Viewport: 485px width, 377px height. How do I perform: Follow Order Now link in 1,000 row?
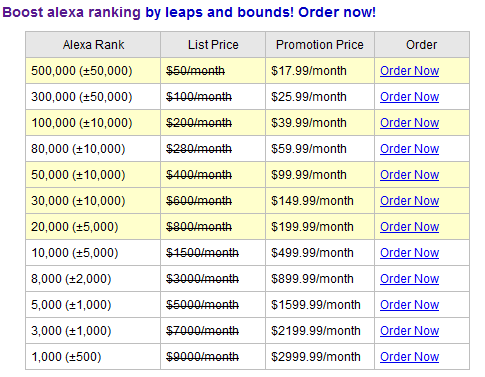click(x=409, y=357)
